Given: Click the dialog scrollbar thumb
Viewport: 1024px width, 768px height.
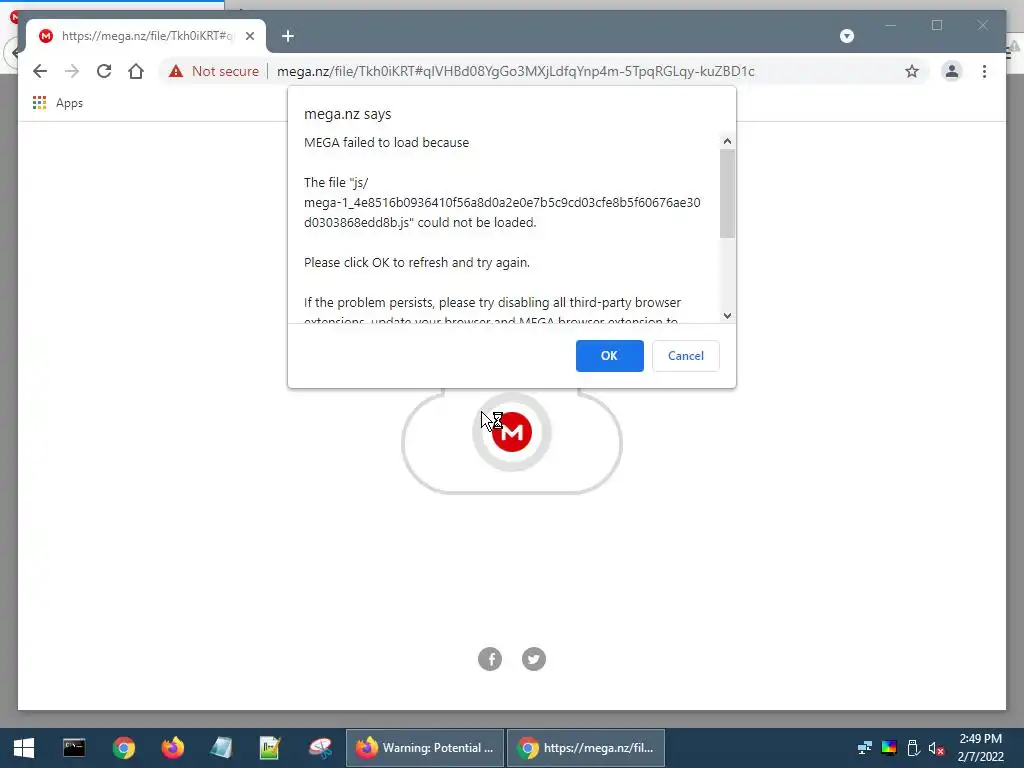Looking at the screenshot, I should [x=728, y=193].
